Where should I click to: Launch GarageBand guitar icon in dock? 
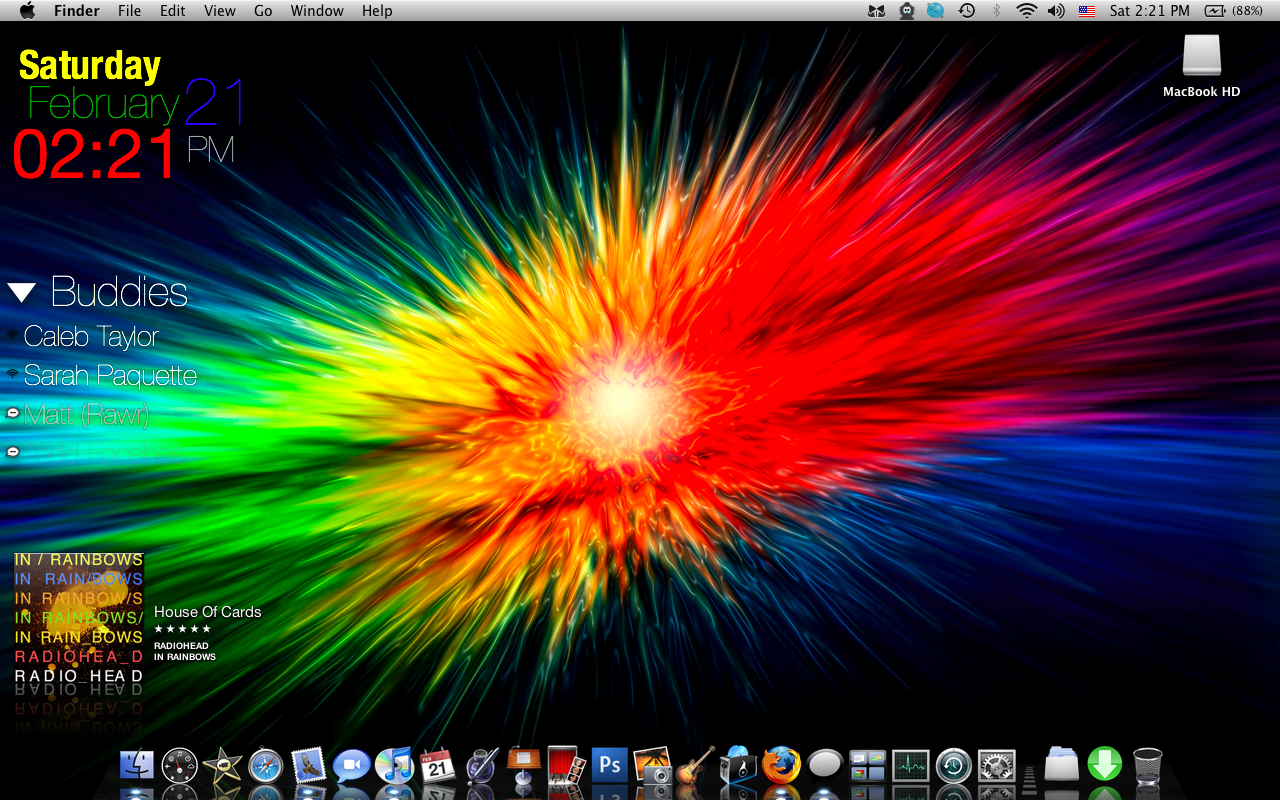pyautogui.click(x=695, y=766)
